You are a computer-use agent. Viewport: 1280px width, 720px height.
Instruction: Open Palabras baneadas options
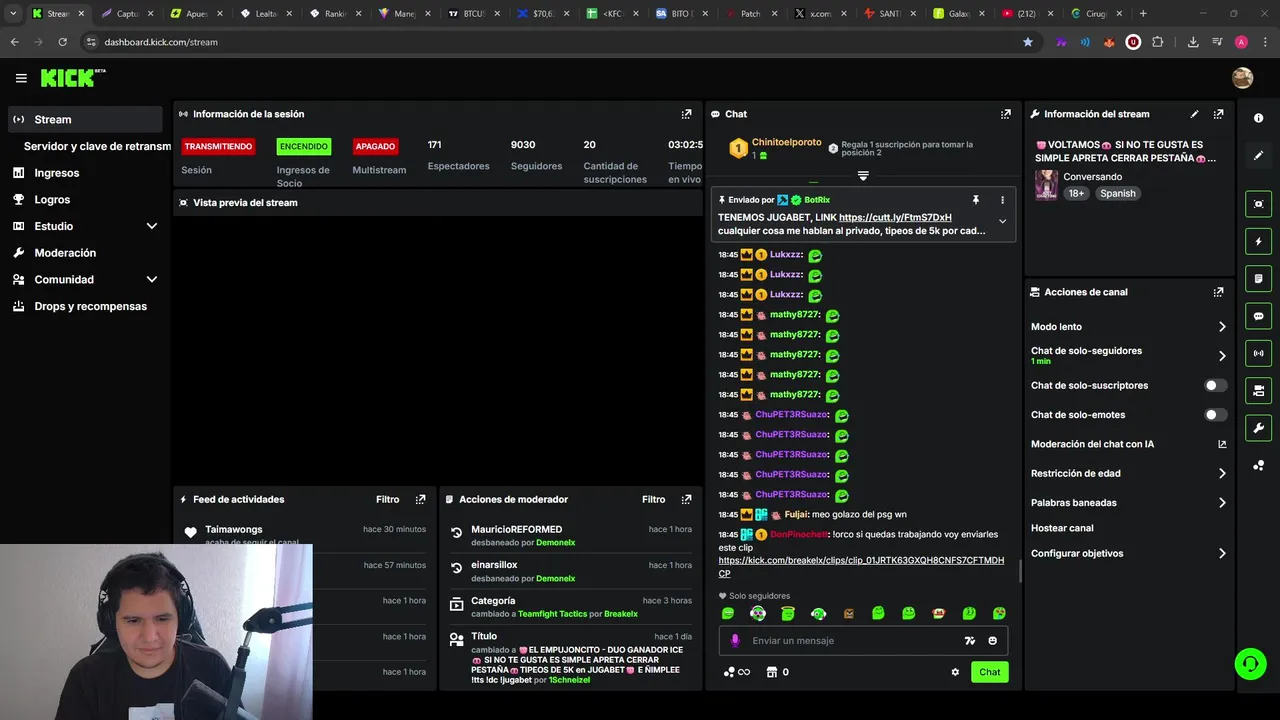(1128, 502)
